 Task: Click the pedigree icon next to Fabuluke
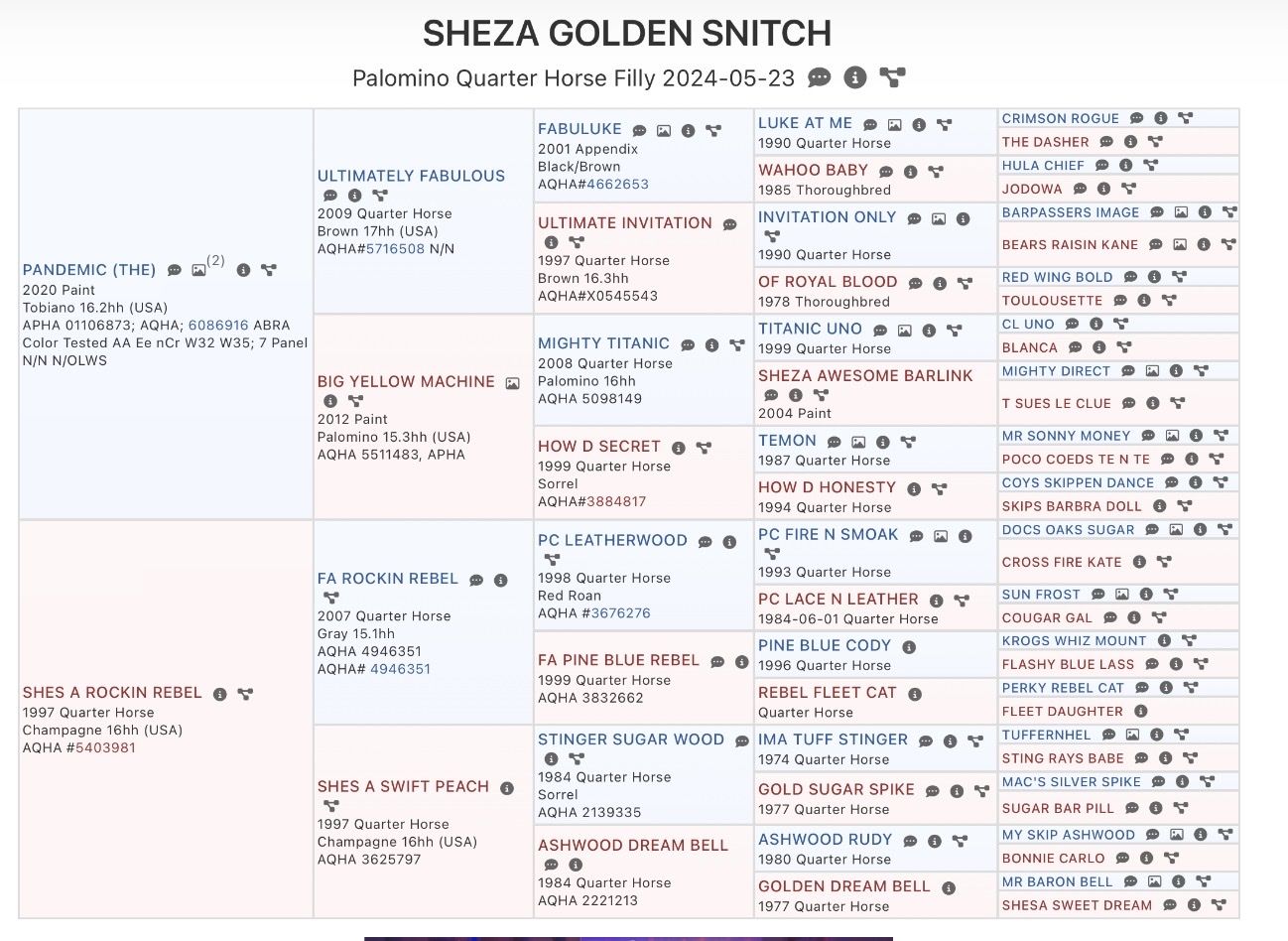click(712, 130)
